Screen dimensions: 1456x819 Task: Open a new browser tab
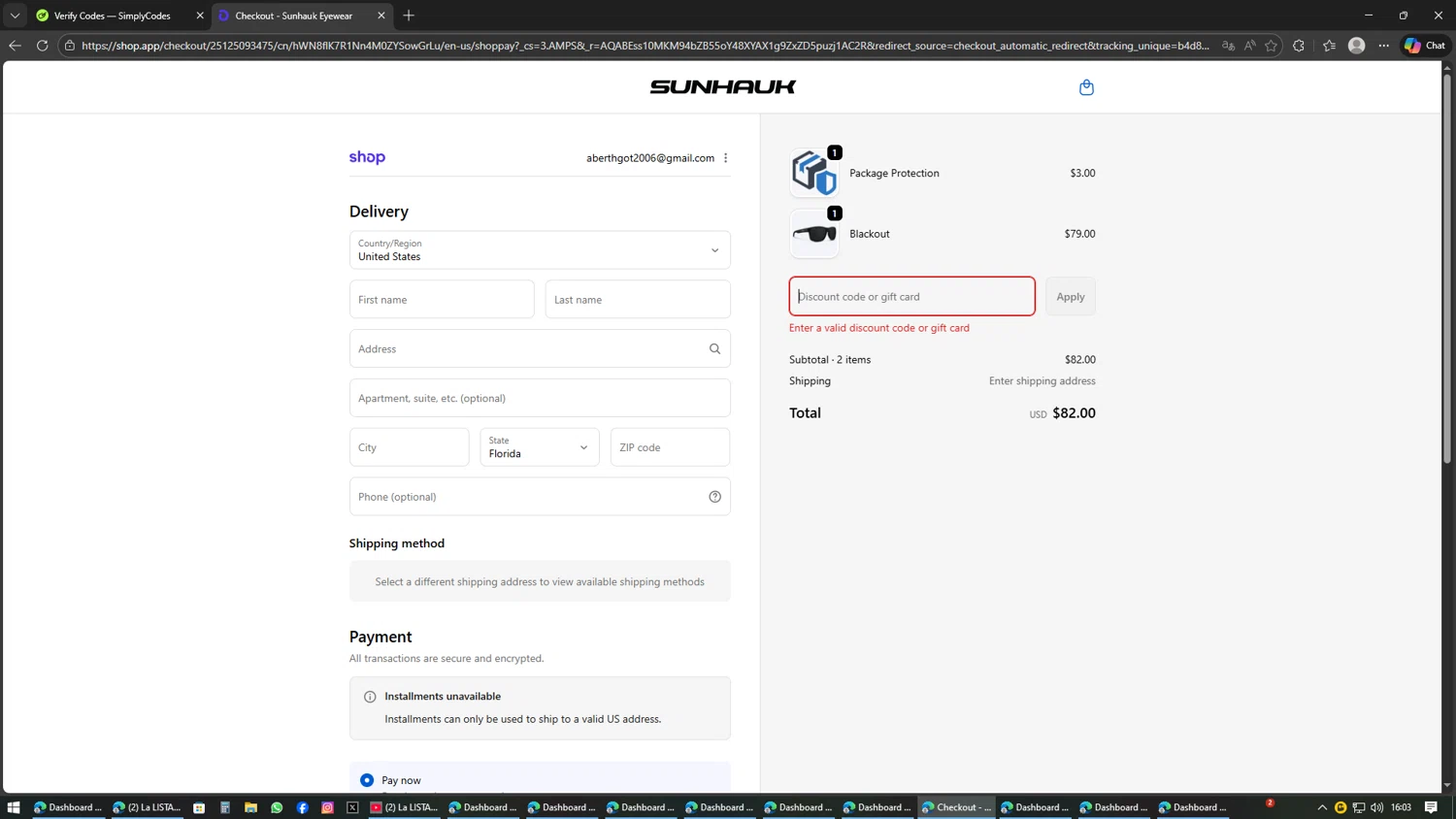point(409,16)
